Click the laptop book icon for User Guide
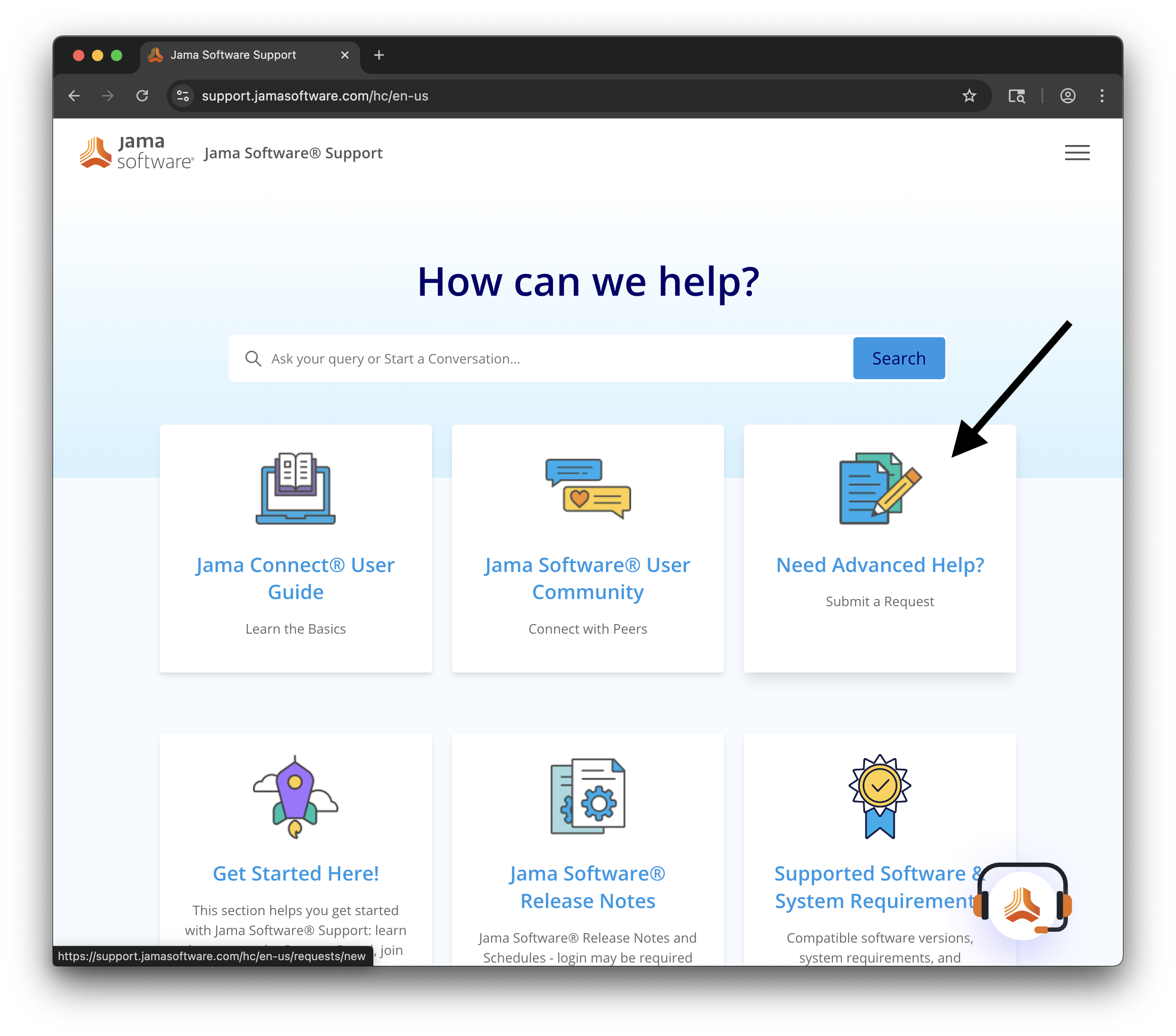Viewport: 1176px width, 1036px height. point(295,488)
